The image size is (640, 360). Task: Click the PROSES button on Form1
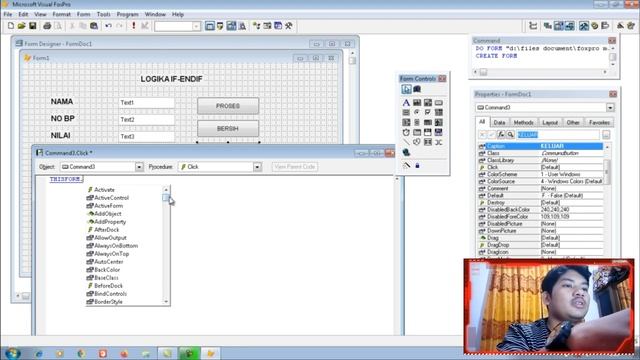[228, 106]
